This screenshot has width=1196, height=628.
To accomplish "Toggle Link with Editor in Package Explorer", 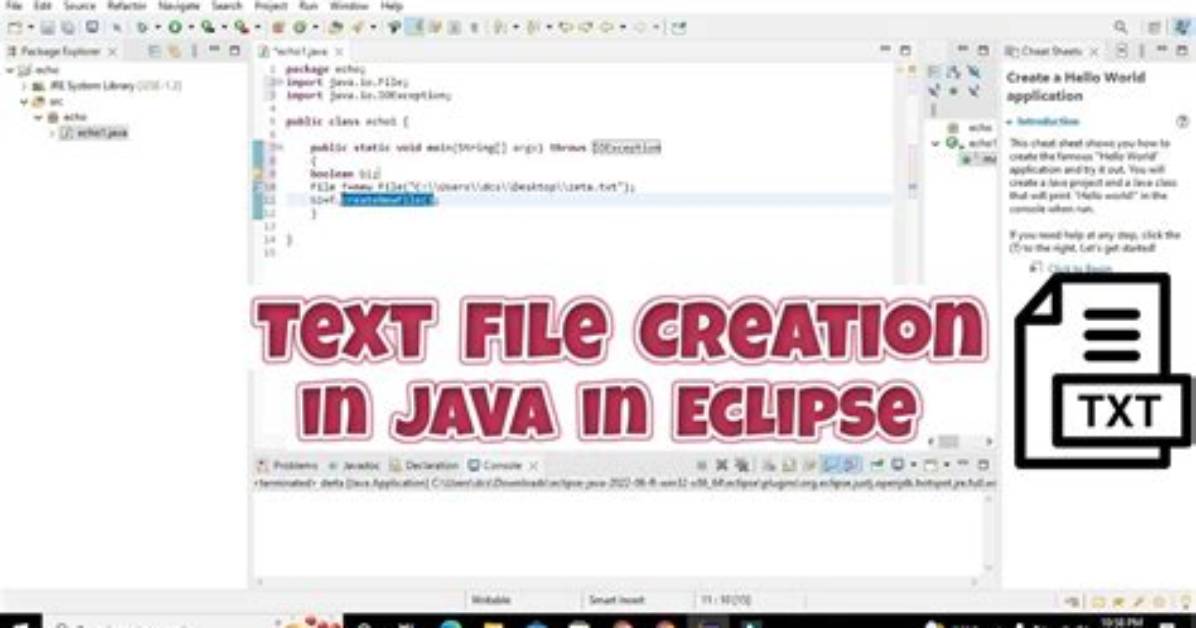I will point(174,51).
